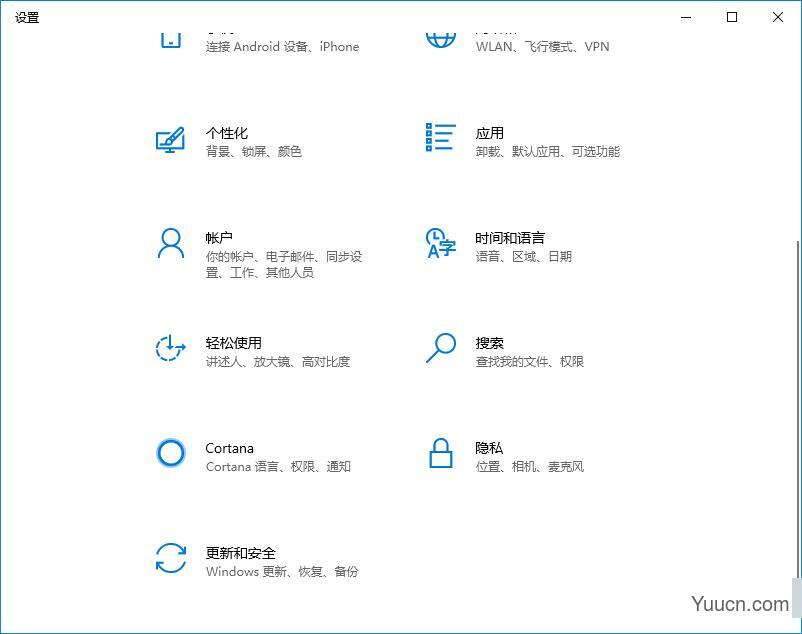Click the vertical scrollbar on the right
This screenshot has width=802, height=634.
pos(798,409)
